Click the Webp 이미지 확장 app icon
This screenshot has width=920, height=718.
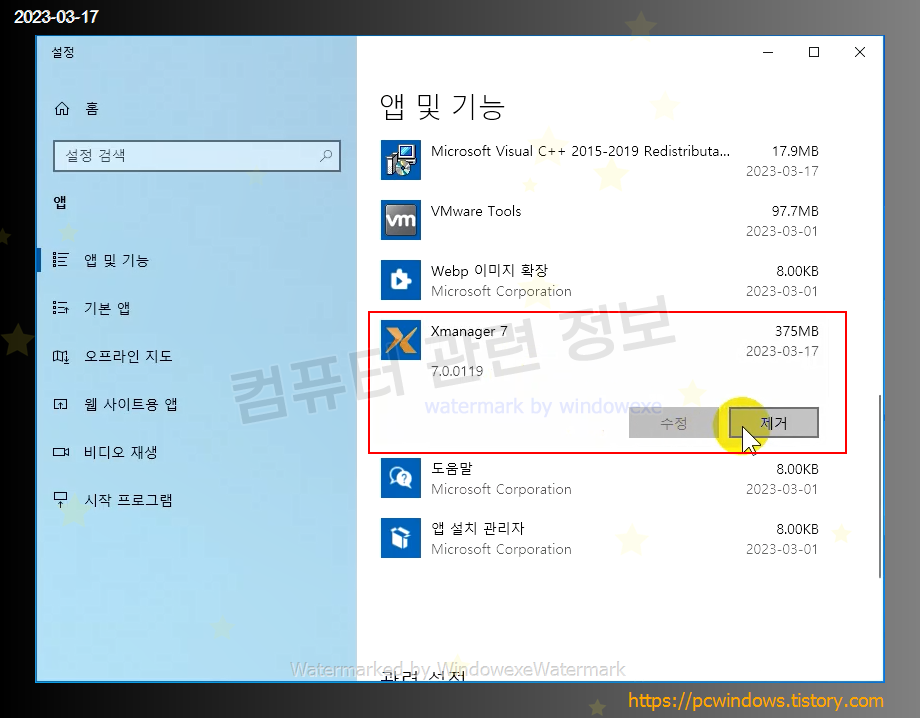click(401, 280)
